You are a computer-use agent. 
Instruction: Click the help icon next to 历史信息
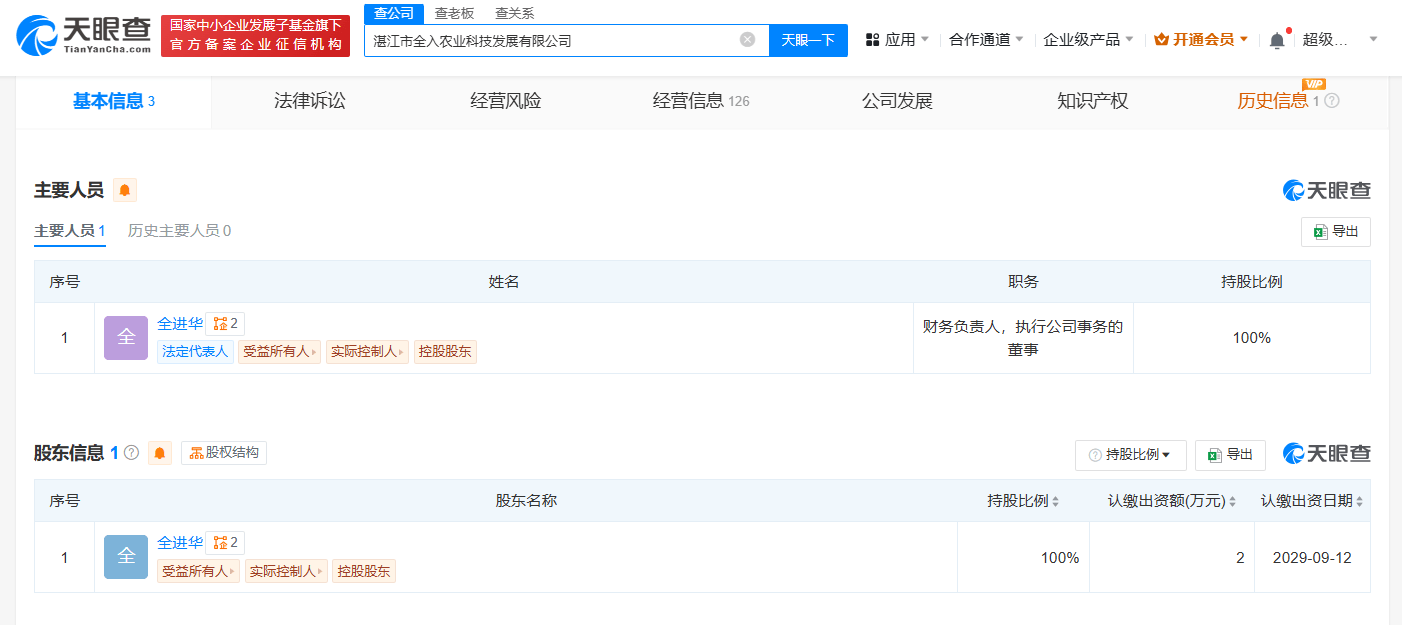point(1332,101)
